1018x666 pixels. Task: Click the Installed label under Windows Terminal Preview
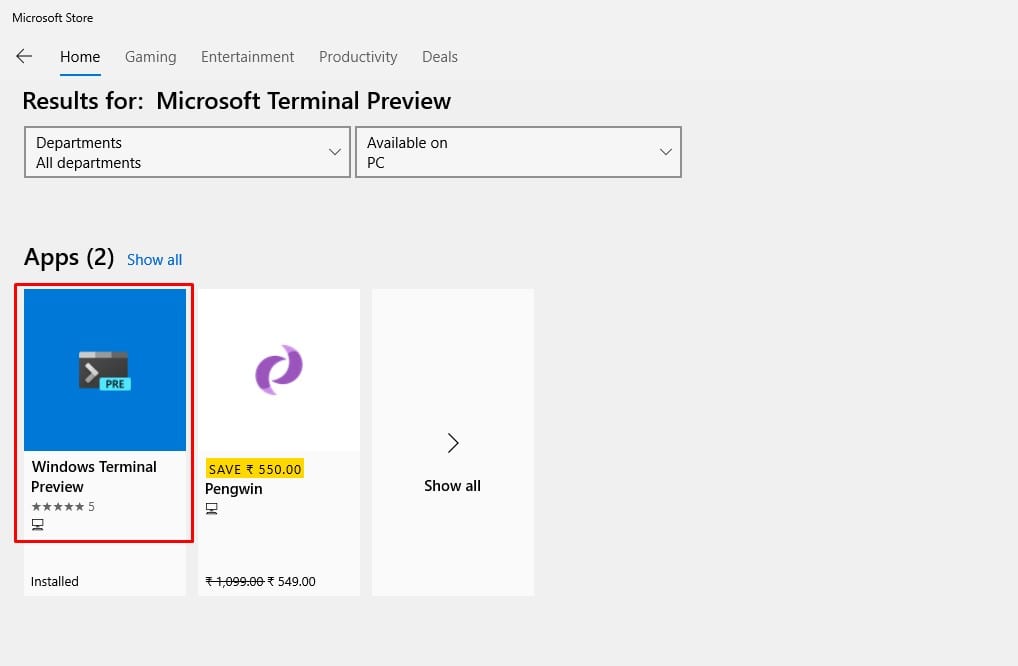pyautogui.click(x=55, y=582)
